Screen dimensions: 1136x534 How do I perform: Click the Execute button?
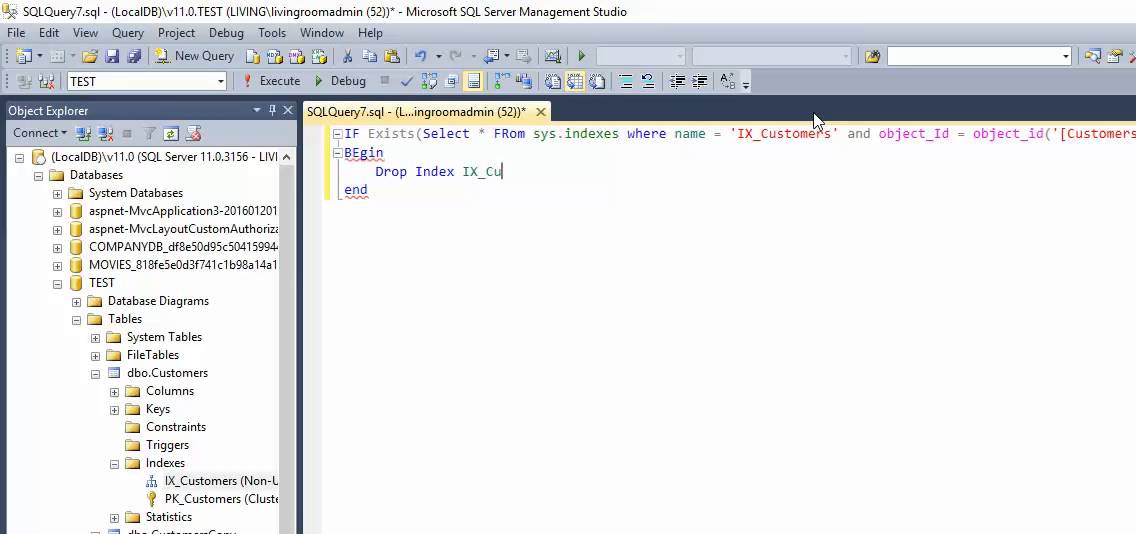[x=271, y=81]
